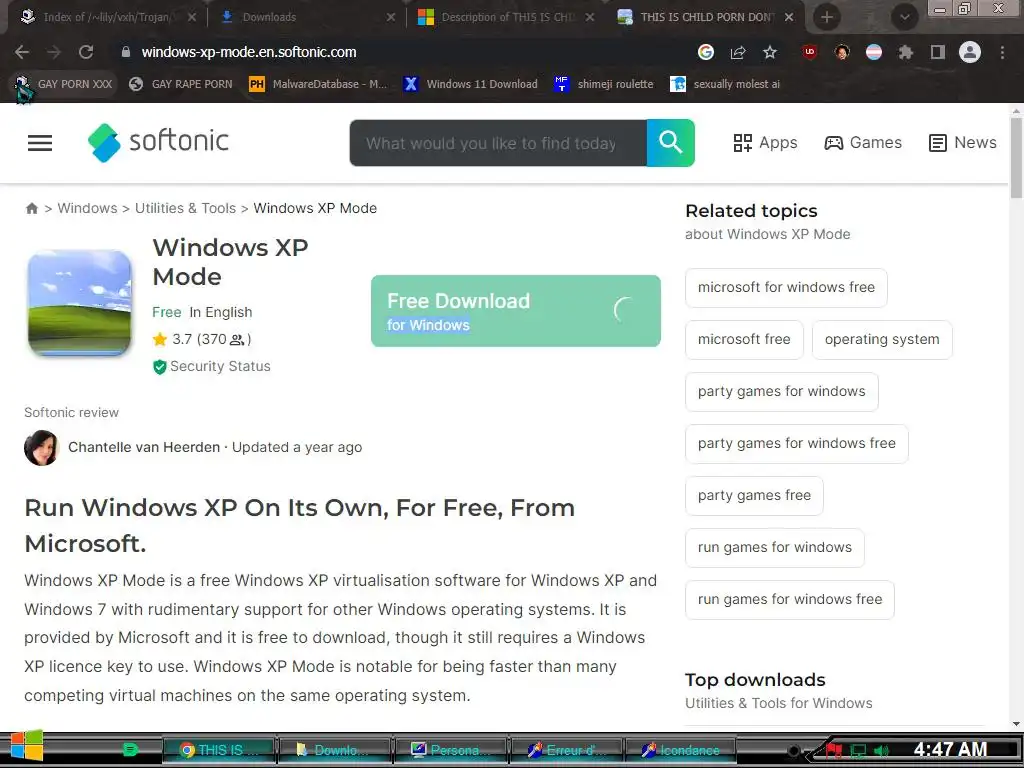
Task: Open Utilities & Tools breadcrumb link
Action: pos(185,208)
